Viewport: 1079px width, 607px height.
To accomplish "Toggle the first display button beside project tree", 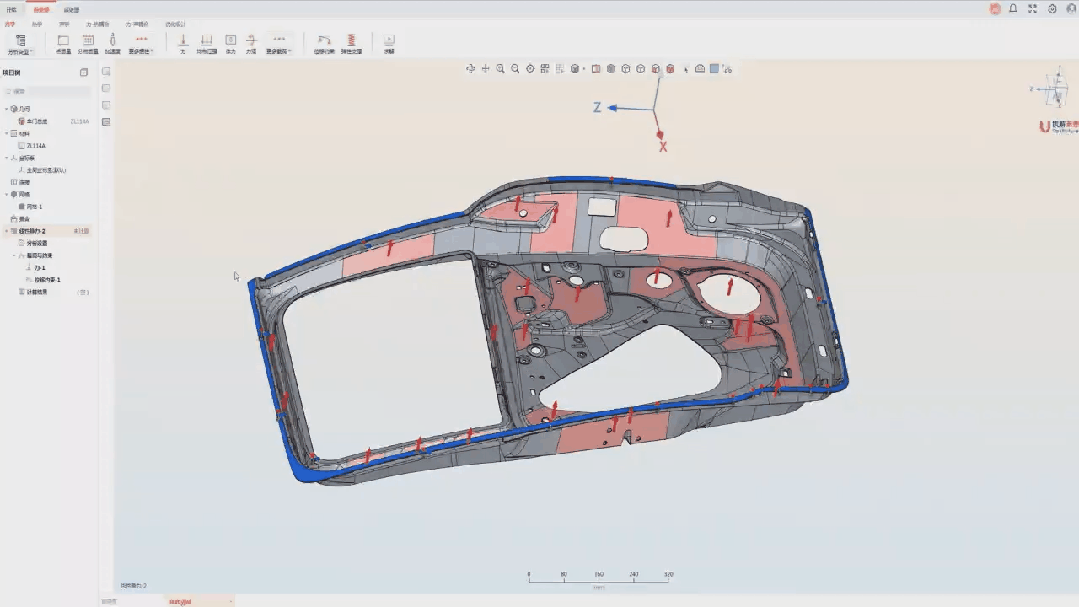I will (x=106, y=72).
